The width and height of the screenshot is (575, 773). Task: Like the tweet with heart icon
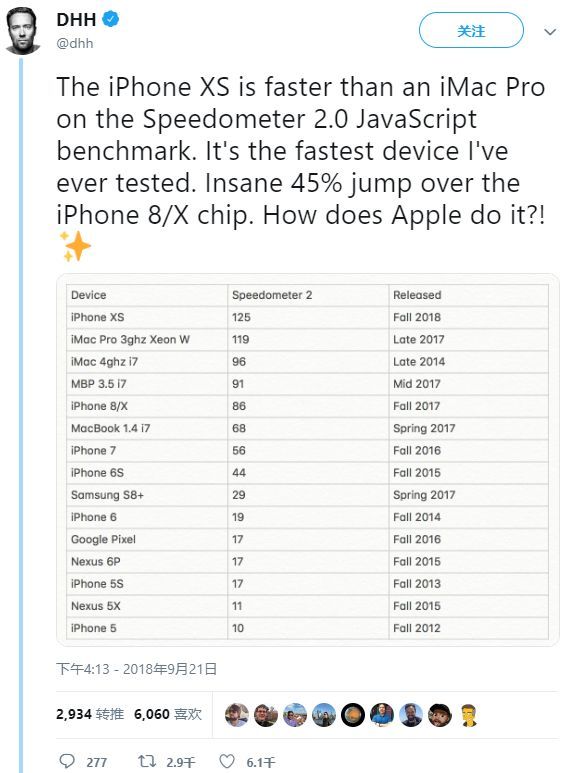coord(227,761)
